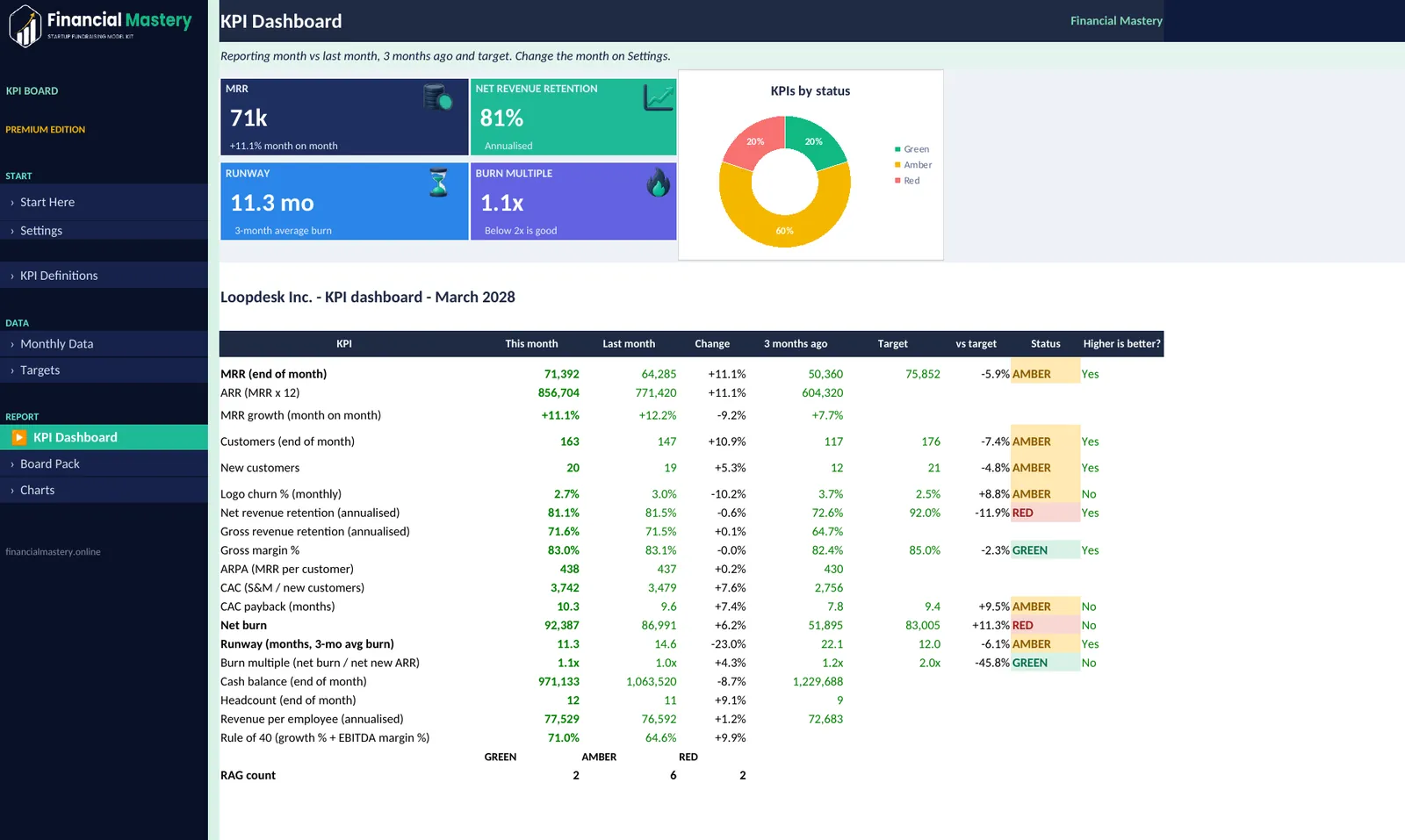The width and height of the screenshot is (1405, 840).
Task: Select the 'MRR (end of month)' row label
Action: tap(273, 374)
